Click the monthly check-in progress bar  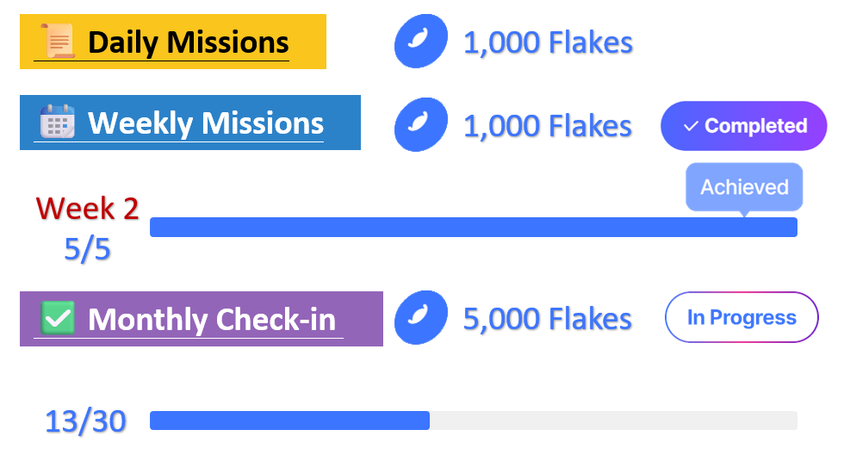(x=473, y=420)
